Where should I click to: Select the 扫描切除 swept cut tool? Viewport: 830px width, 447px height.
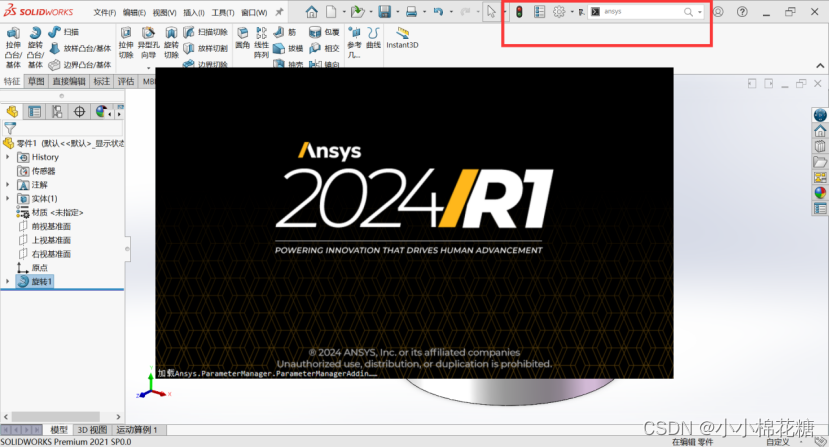(205, 32)
